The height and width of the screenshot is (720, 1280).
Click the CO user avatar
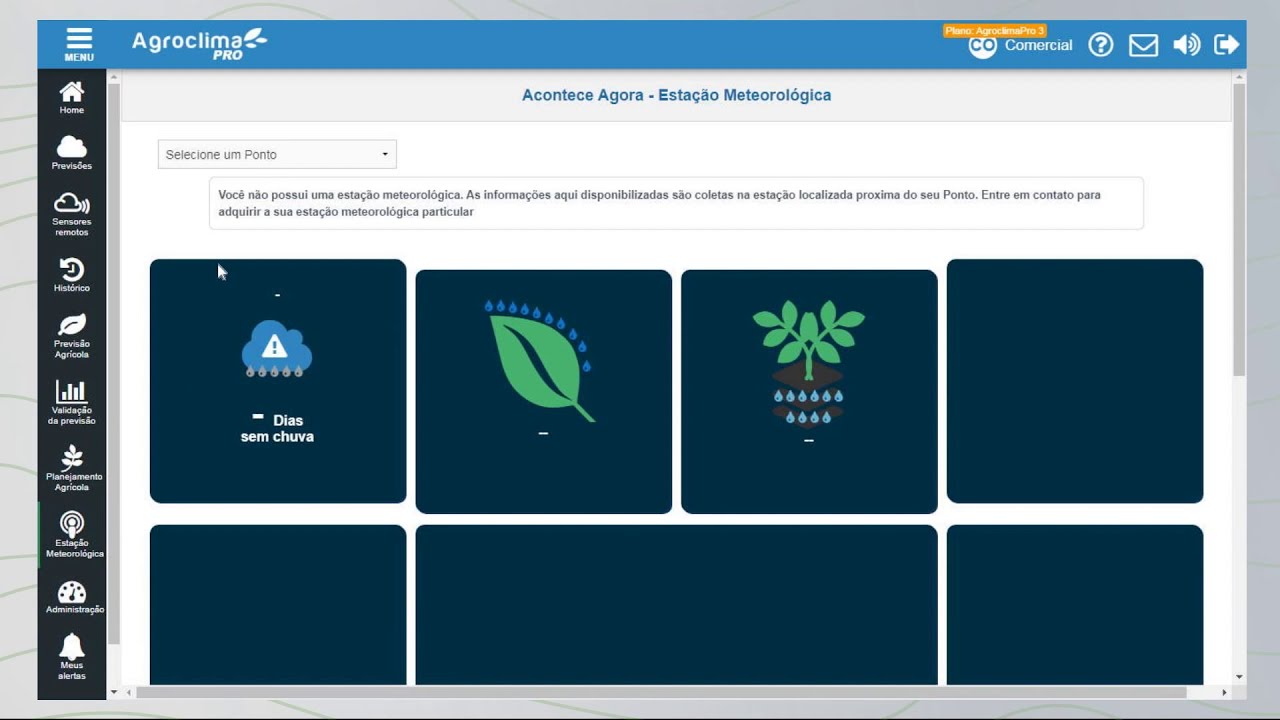982,46
